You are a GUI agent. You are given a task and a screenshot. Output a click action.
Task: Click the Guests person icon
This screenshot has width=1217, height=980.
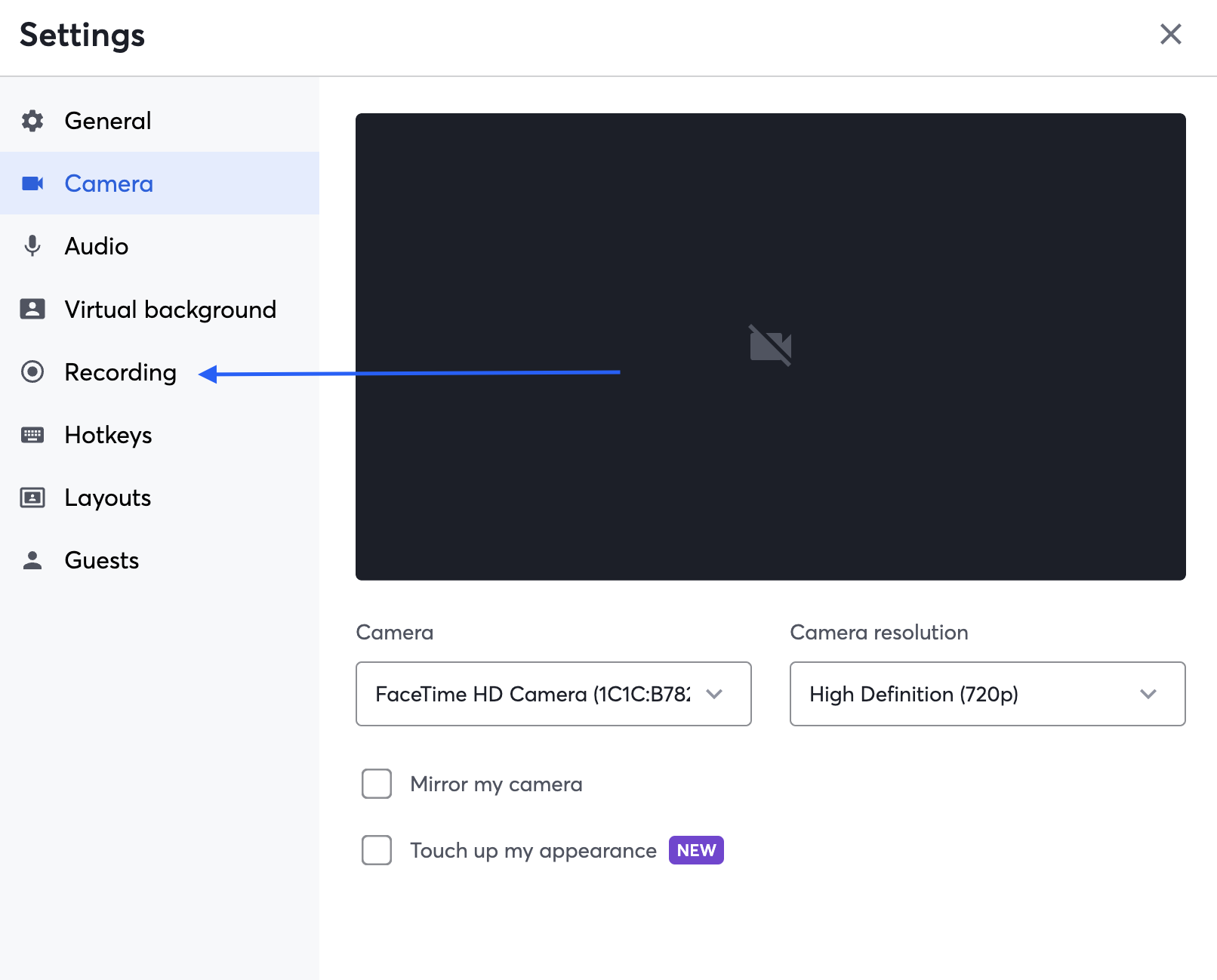[x=32, y=560]
